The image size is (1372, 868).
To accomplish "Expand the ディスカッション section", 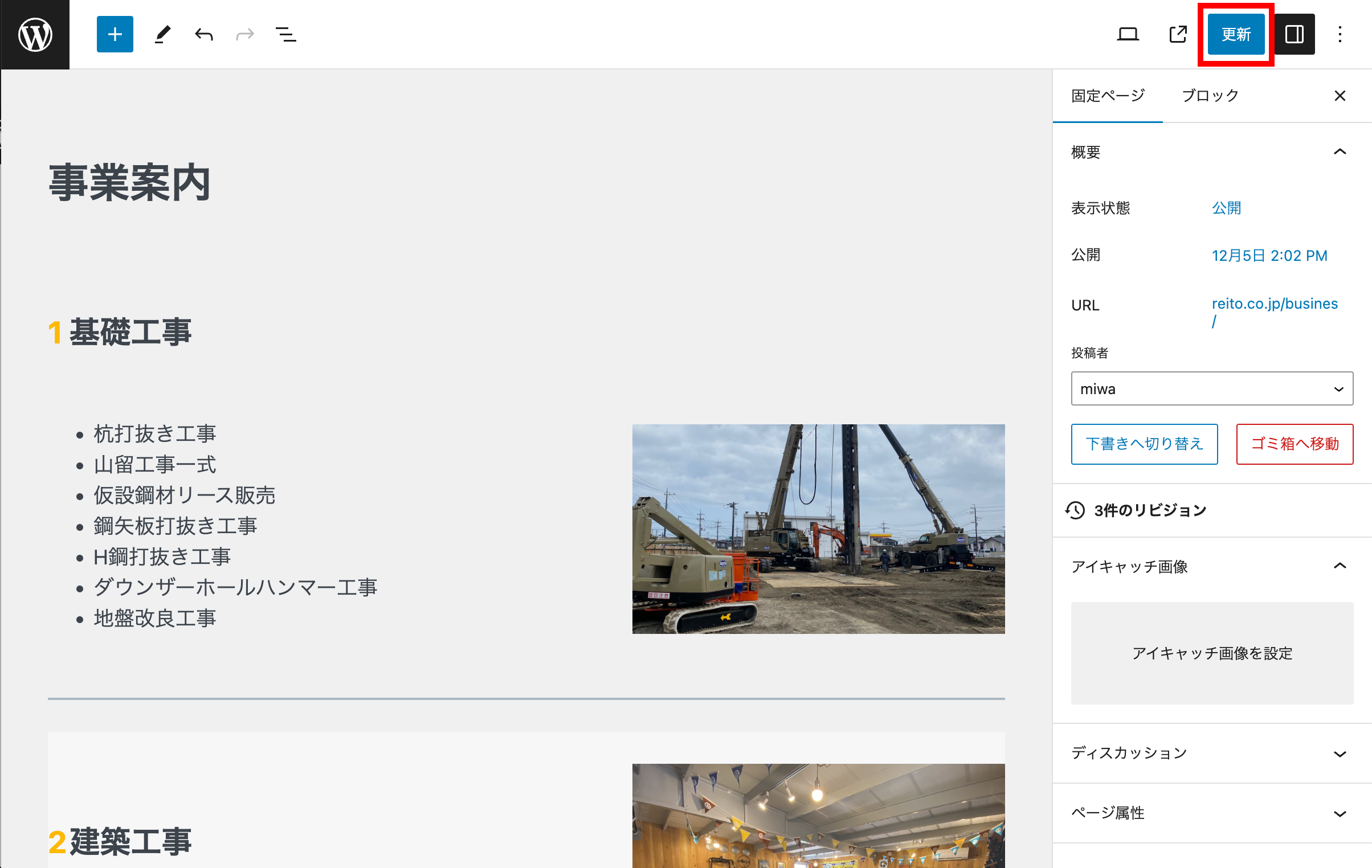I will [1340, 754].
